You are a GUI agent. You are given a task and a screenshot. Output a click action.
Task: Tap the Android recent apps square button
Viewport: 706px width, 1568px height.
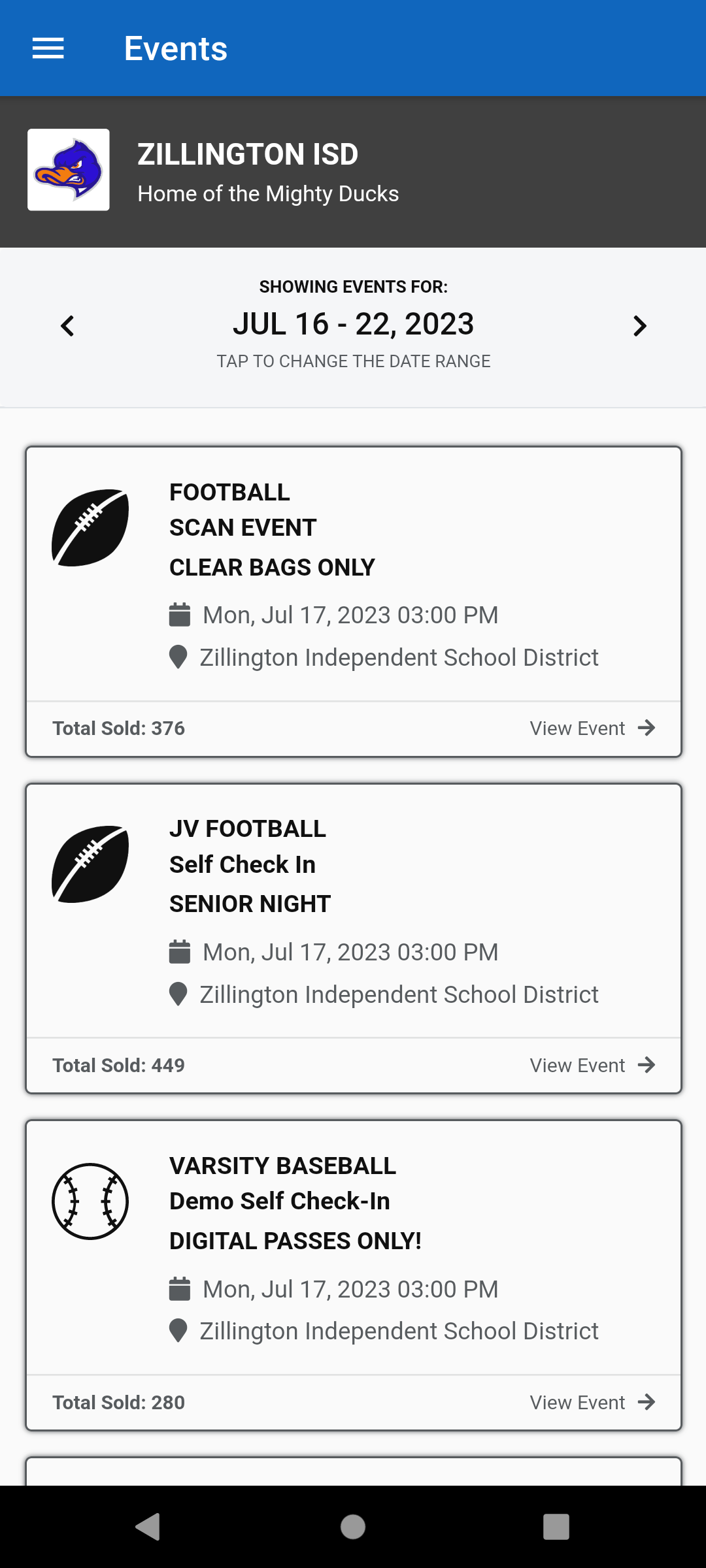(x=556, y=1527)
